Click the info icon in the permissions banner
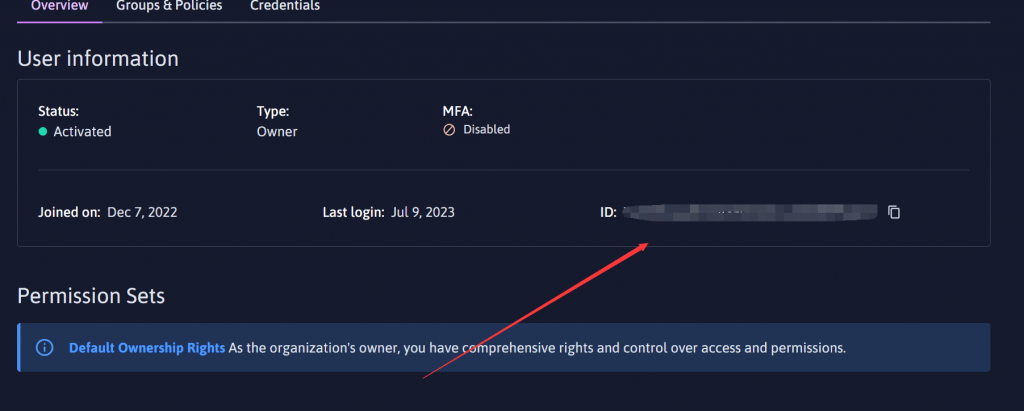 [x=44, y=348]
